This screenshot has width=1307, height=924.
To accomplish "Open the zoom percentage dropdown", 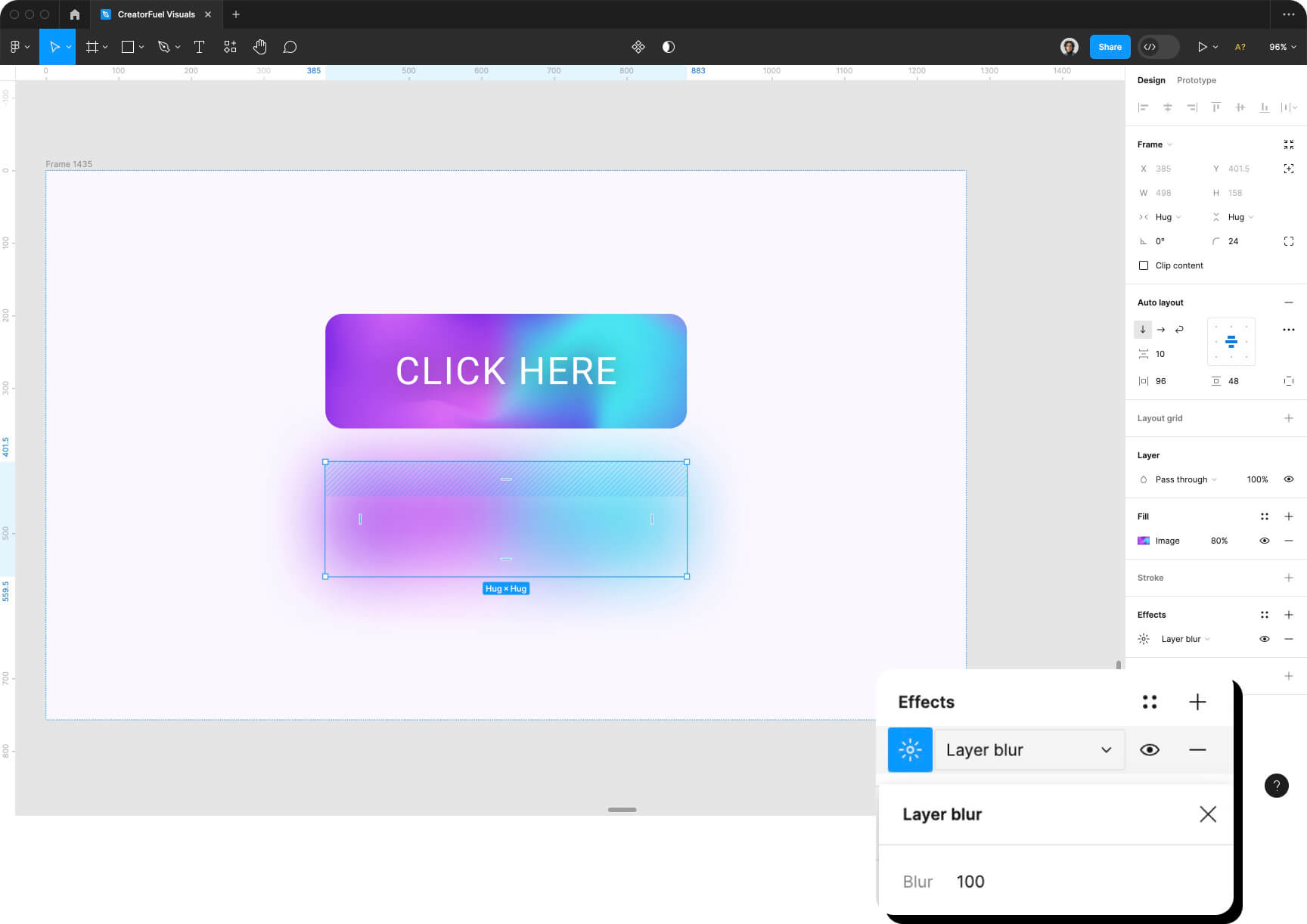I will click(x=1282, y=46).
